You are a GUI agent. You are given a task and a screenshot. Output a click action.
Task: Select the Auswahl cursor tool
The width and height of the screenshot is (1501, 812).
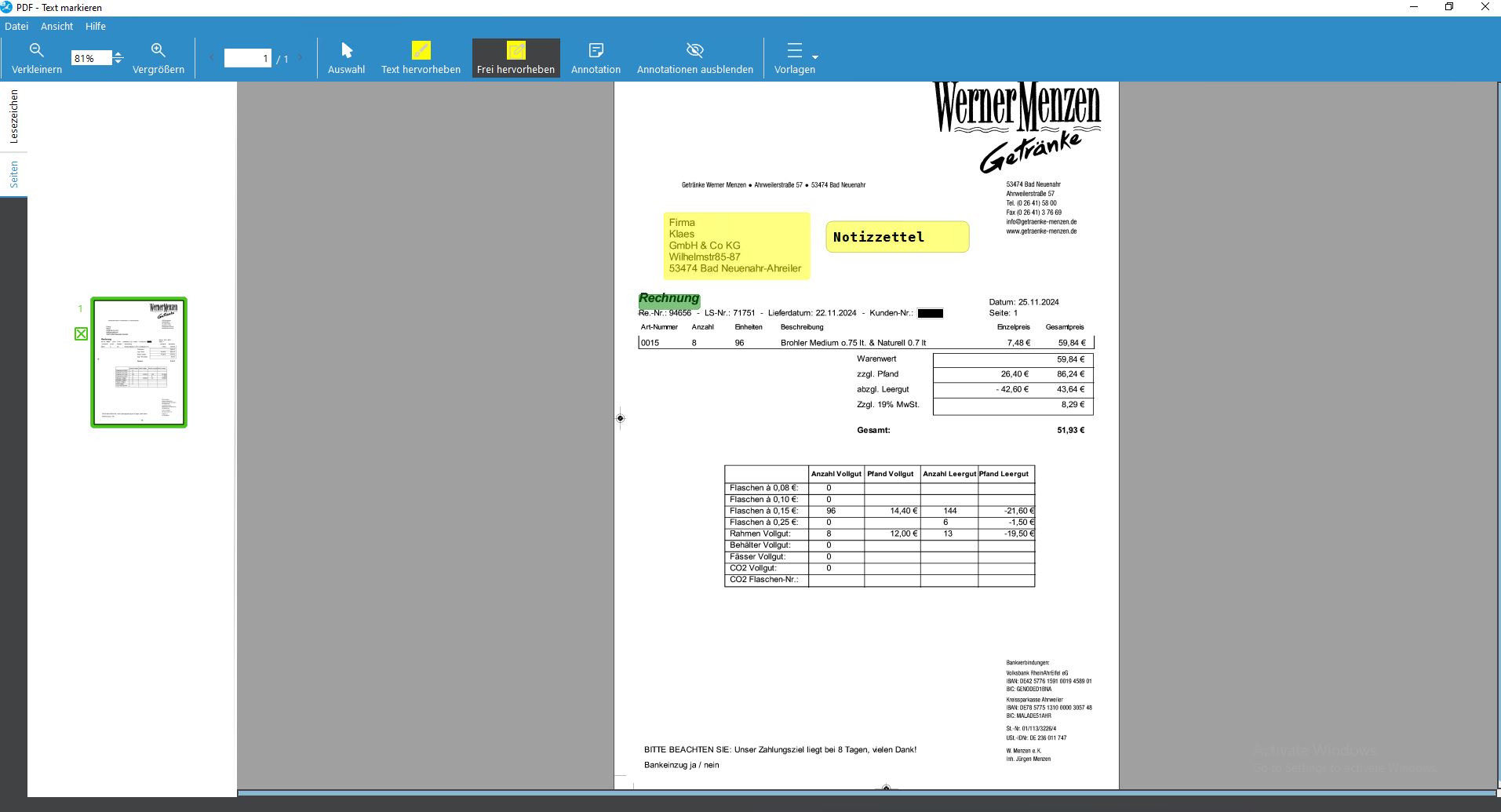click(x=346, y=51)
